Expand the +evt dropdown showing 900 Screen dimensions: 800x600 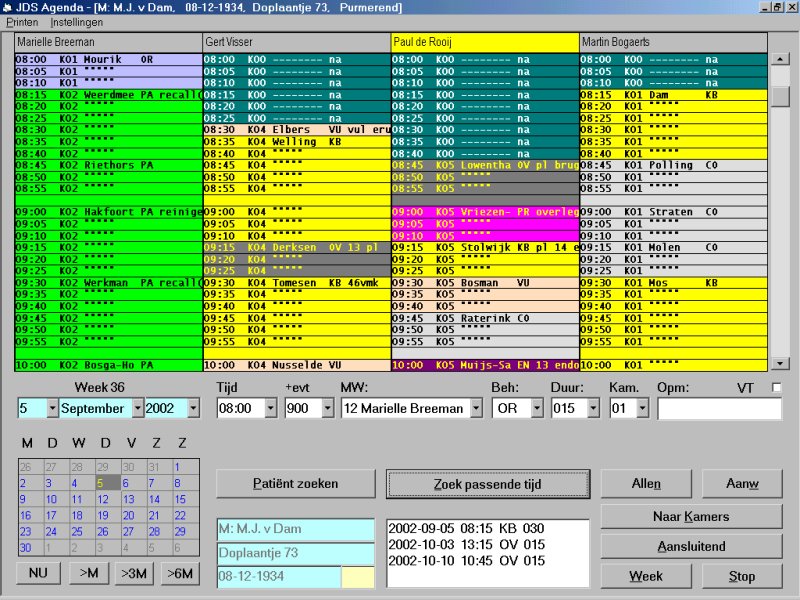pos(328,408)
